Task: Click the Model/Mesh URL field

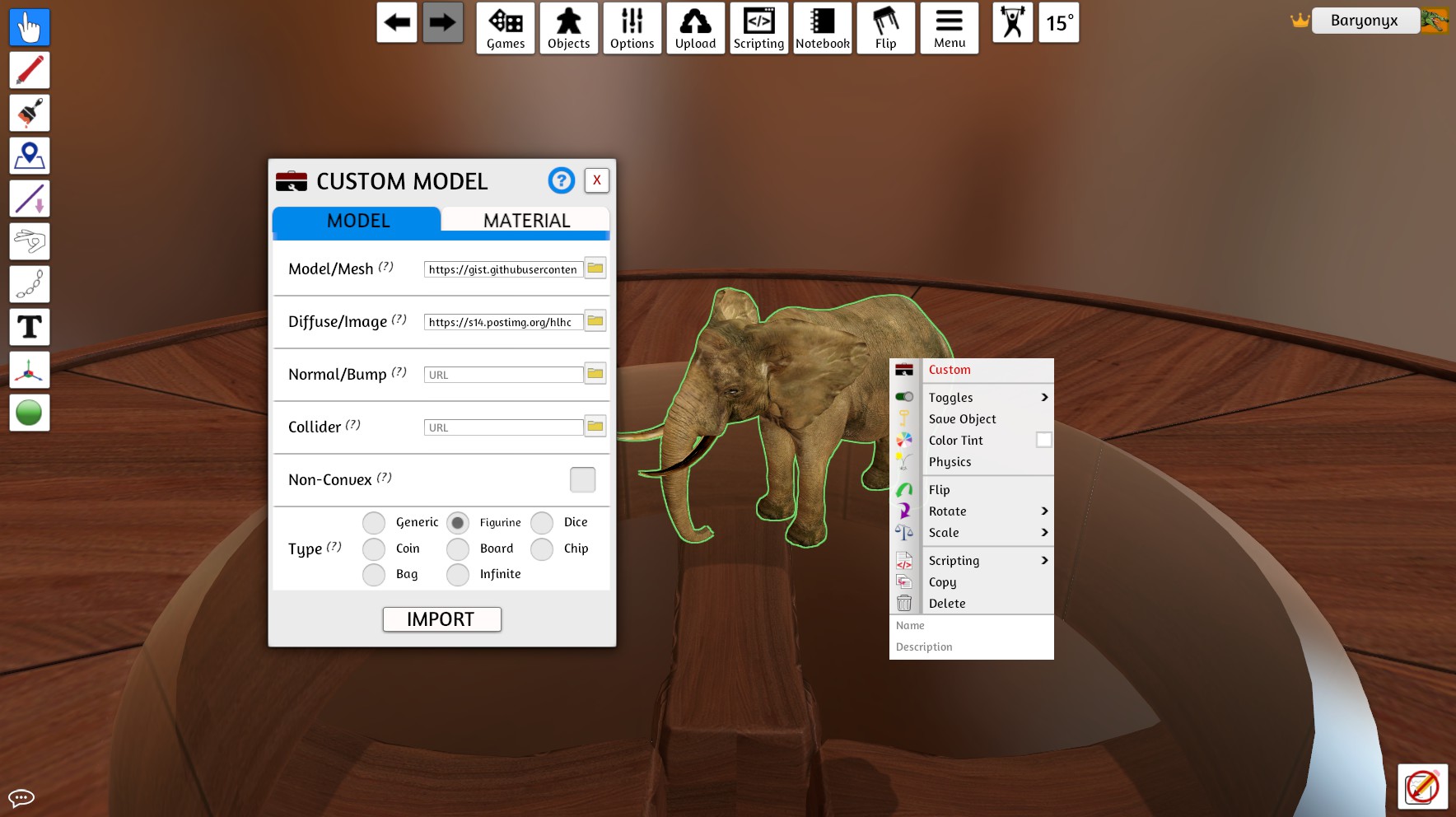Action: coord(503,269)
